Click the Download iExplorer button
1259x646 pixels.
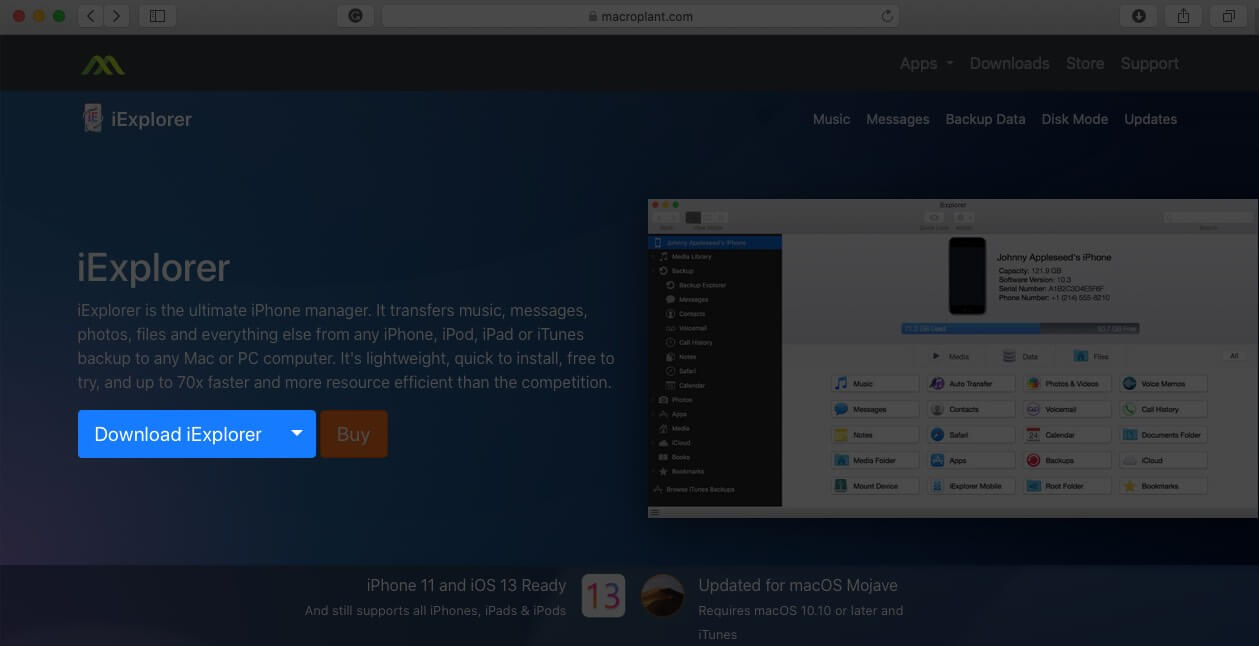click(178, 434)
